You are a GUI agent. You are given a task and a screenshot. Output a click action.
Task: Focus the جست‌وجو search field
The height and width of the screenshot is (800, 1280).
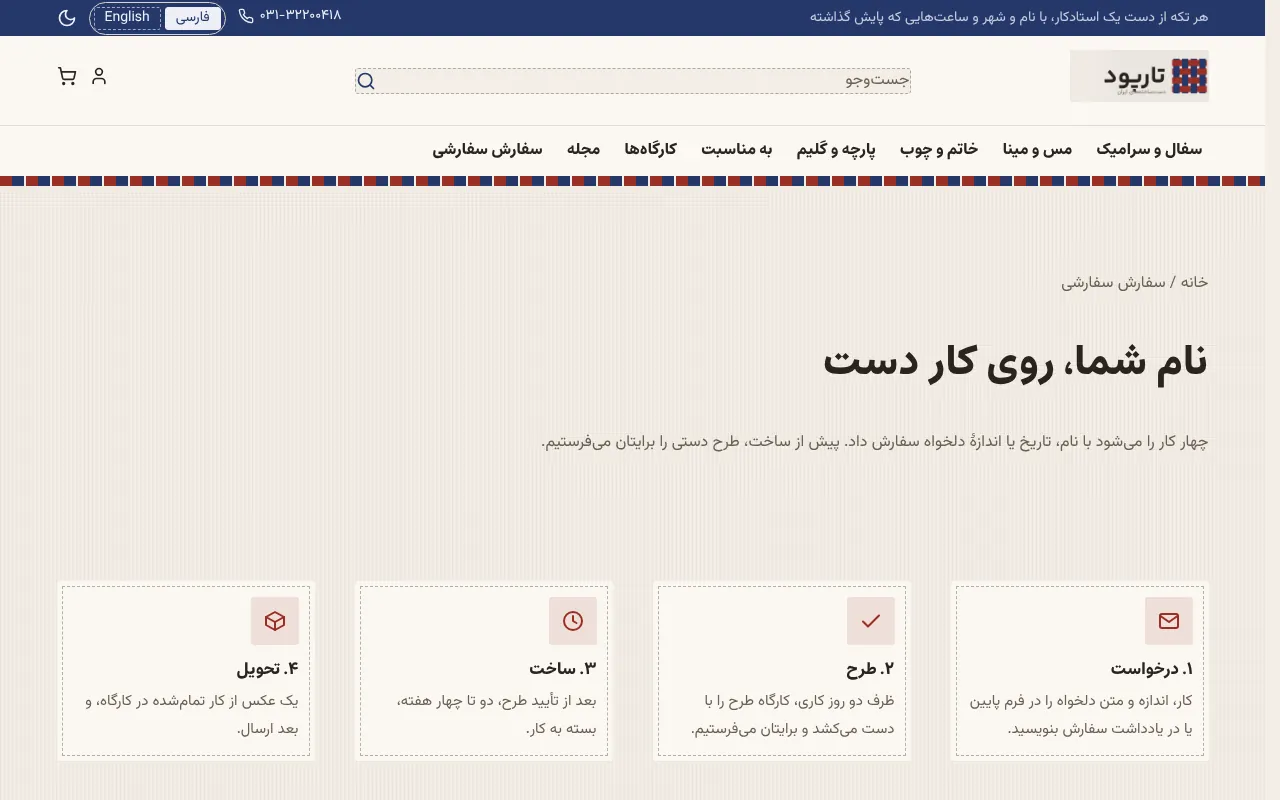(633, 81)
